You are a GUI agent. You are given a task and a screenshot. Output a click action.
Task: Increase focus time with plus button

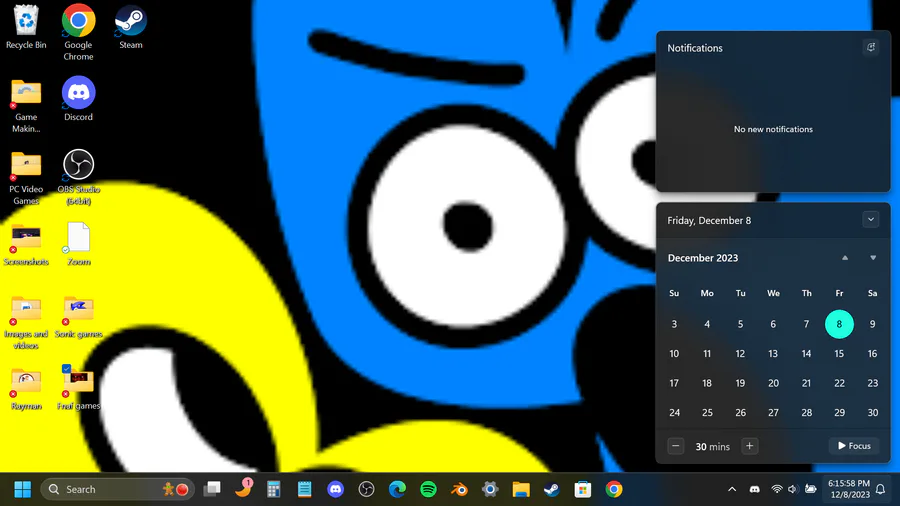coord(750,446)
